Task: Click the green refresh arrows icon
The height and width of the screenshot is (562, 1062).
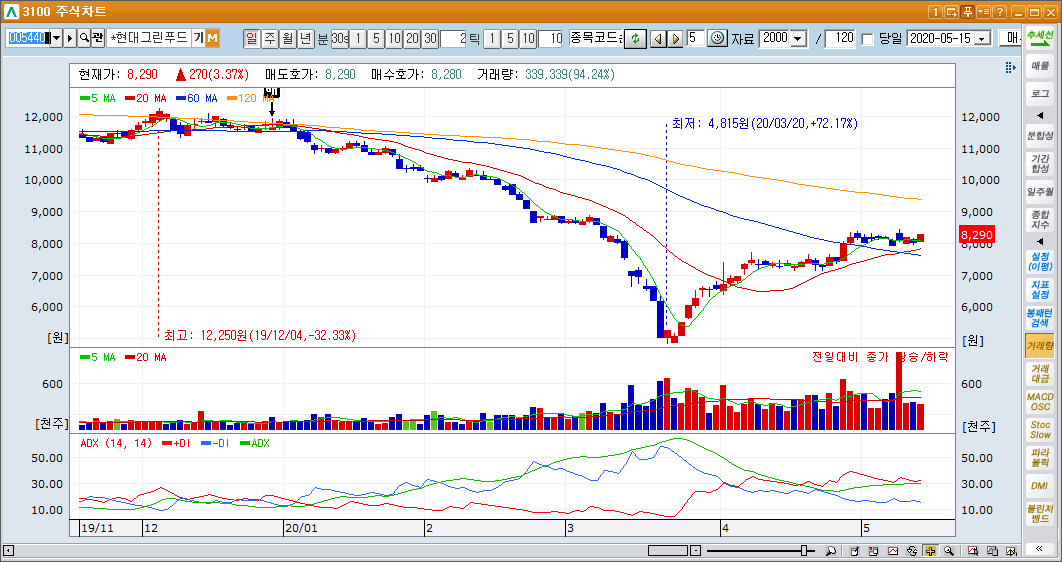Action: click(635, 39)
